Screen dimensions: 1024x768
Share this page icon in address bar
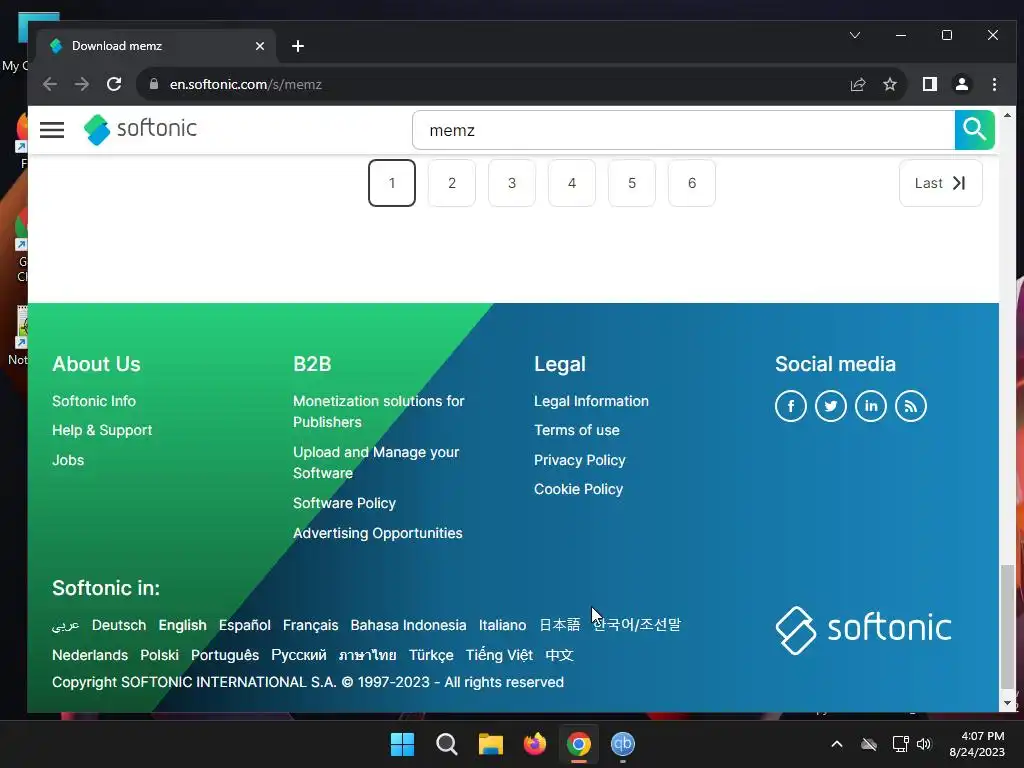pyautogui.click(x=857, y=84)
